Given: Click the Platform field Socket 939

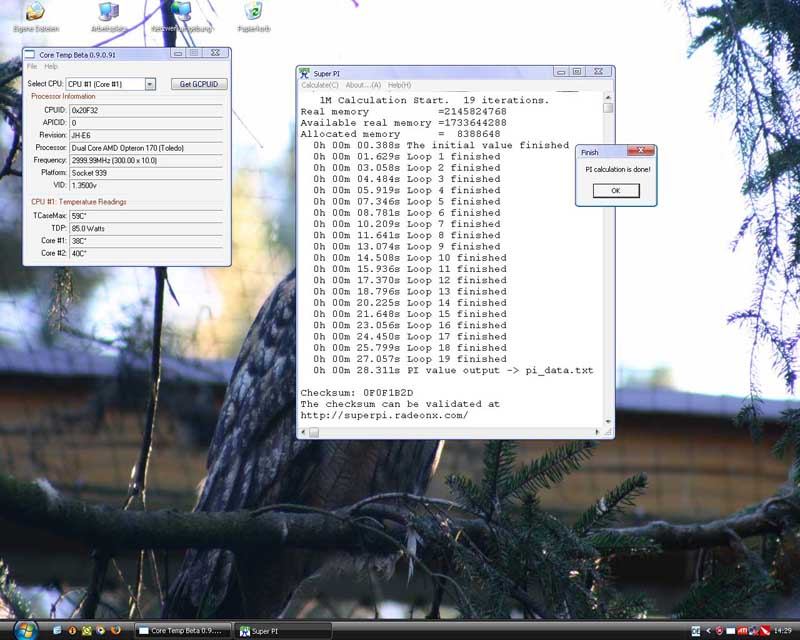Looking at the screenshot, I should pos(146,173).
